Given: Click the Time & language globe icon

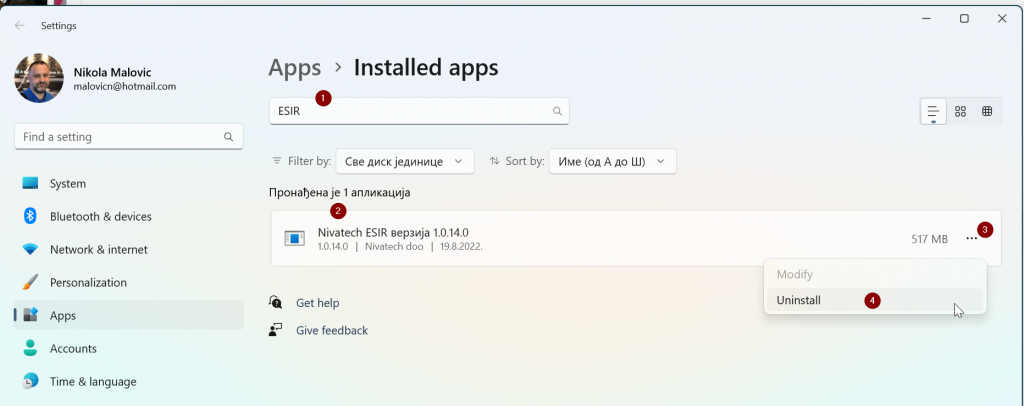Looking at the screenshot, I should pos(30,381).
